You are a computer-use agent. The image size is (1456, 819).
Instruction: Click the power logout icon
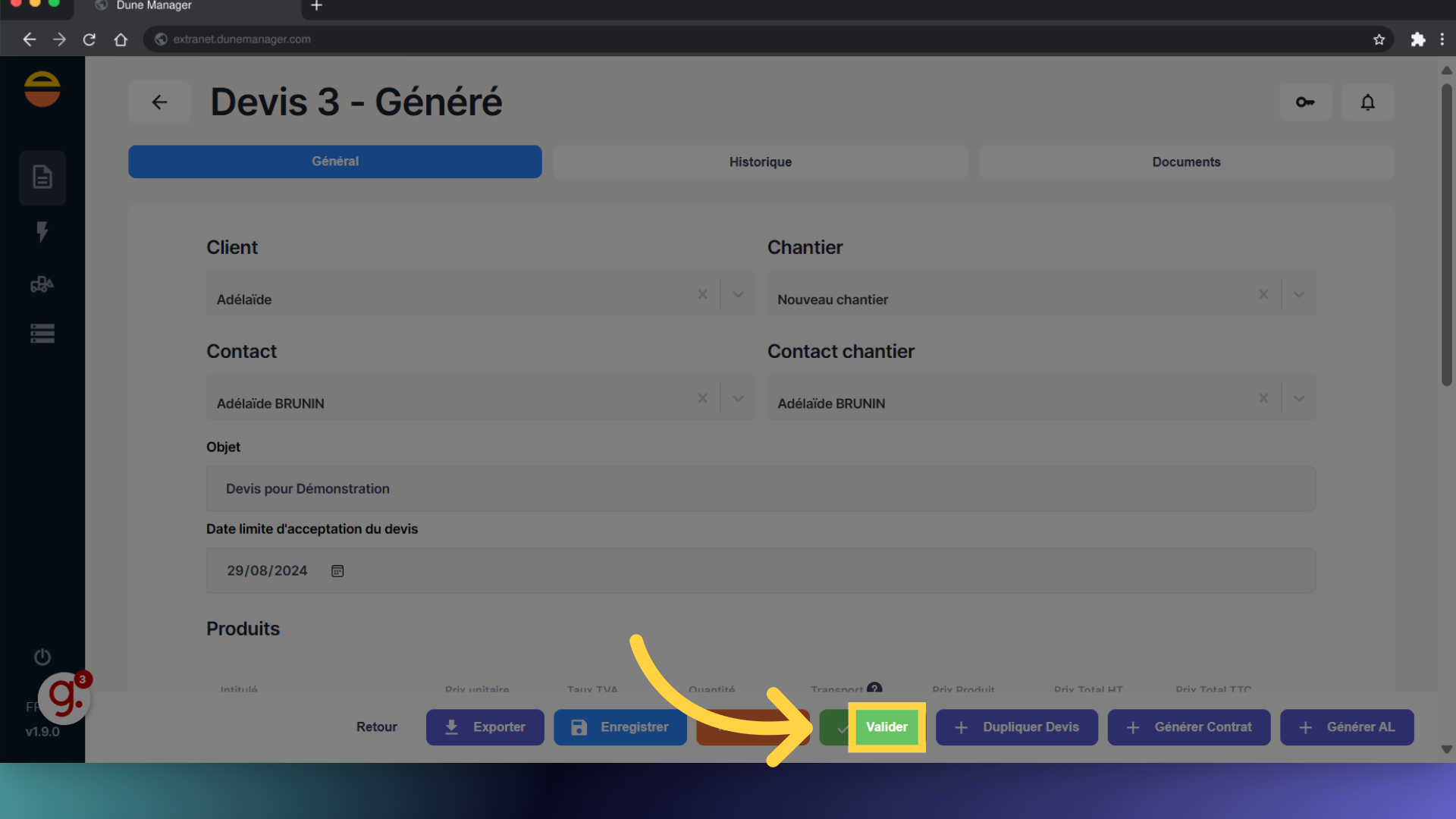42,657
